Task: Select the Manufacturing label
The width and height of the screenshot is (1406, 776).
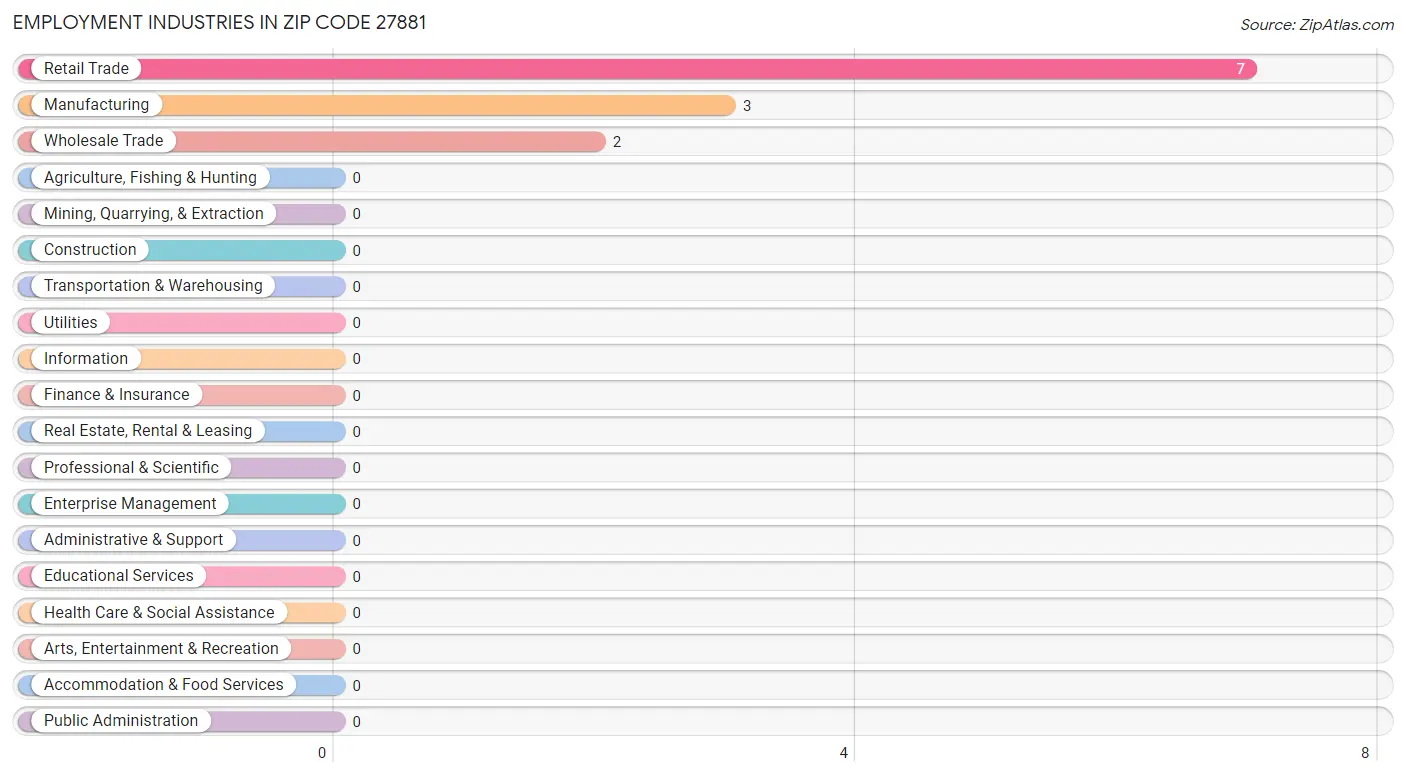Action: (96, 105)
